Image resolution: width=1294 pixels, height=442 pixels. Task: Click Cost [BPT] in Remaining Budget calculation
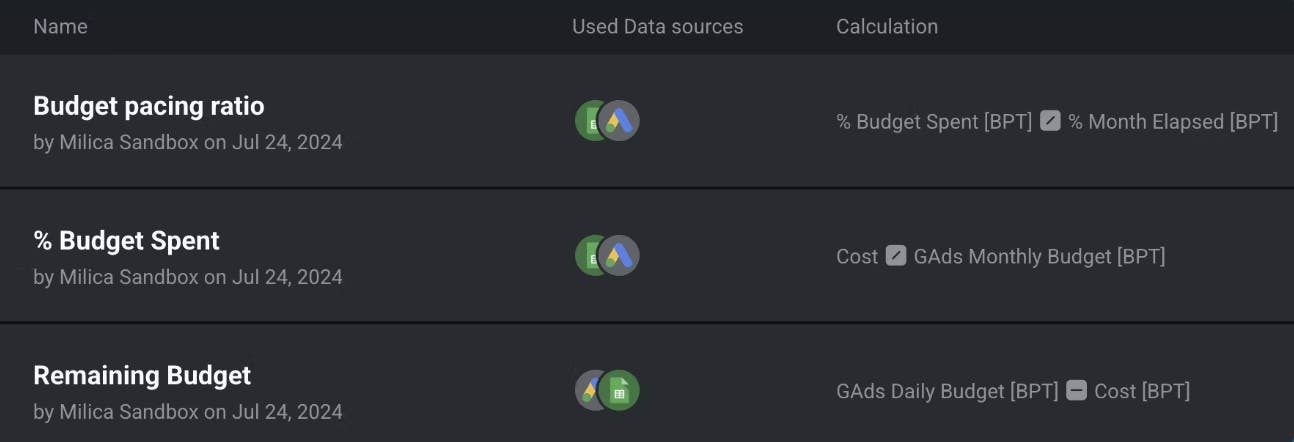pyautogui.click(x=1142, y=391)
